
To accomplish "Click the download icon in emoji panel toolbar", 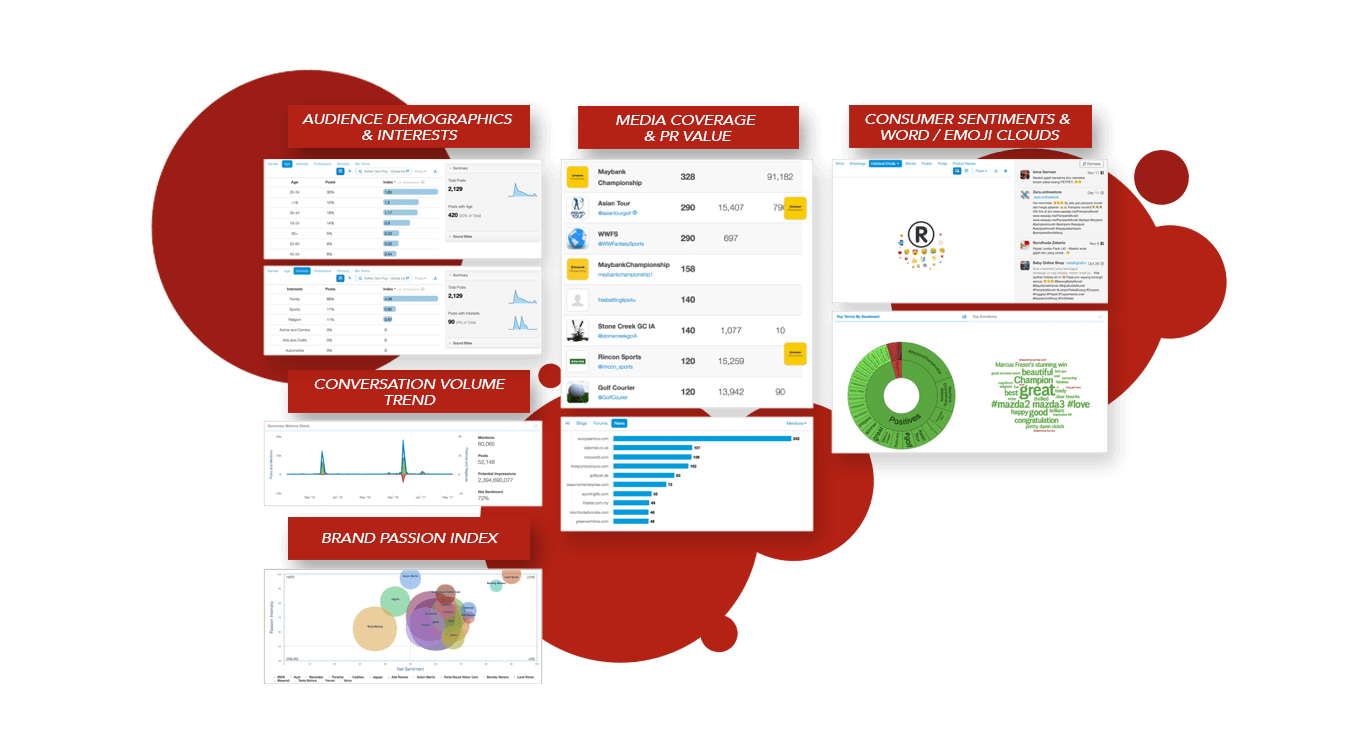I will (996, 171).
